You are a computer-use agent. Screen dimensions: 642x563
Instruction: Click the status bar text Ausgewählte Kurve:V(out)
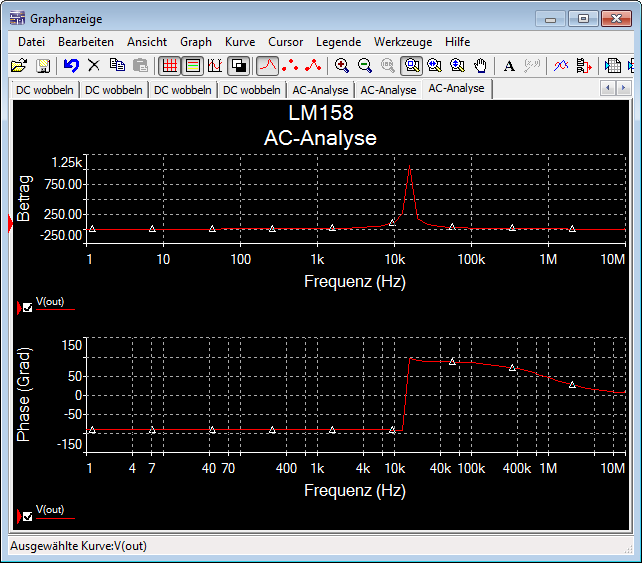(78, 546)
